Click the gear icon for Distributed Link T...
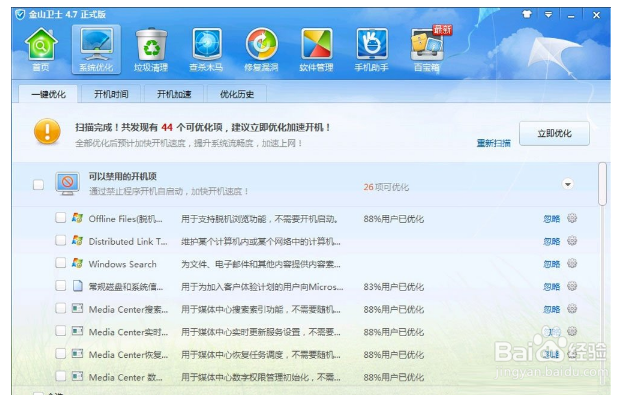This screenshot has width=644, height=395. click(572, 241)
